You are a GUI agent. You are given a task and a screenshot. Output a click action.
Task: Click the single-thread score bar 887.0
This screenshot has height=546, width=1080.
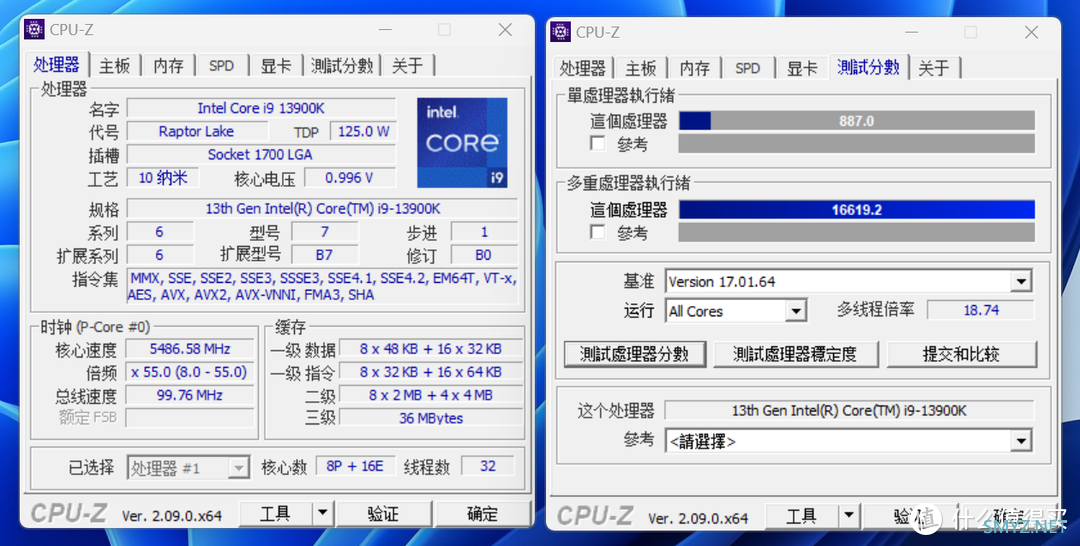pyautogui.click(x=857, y=121)
